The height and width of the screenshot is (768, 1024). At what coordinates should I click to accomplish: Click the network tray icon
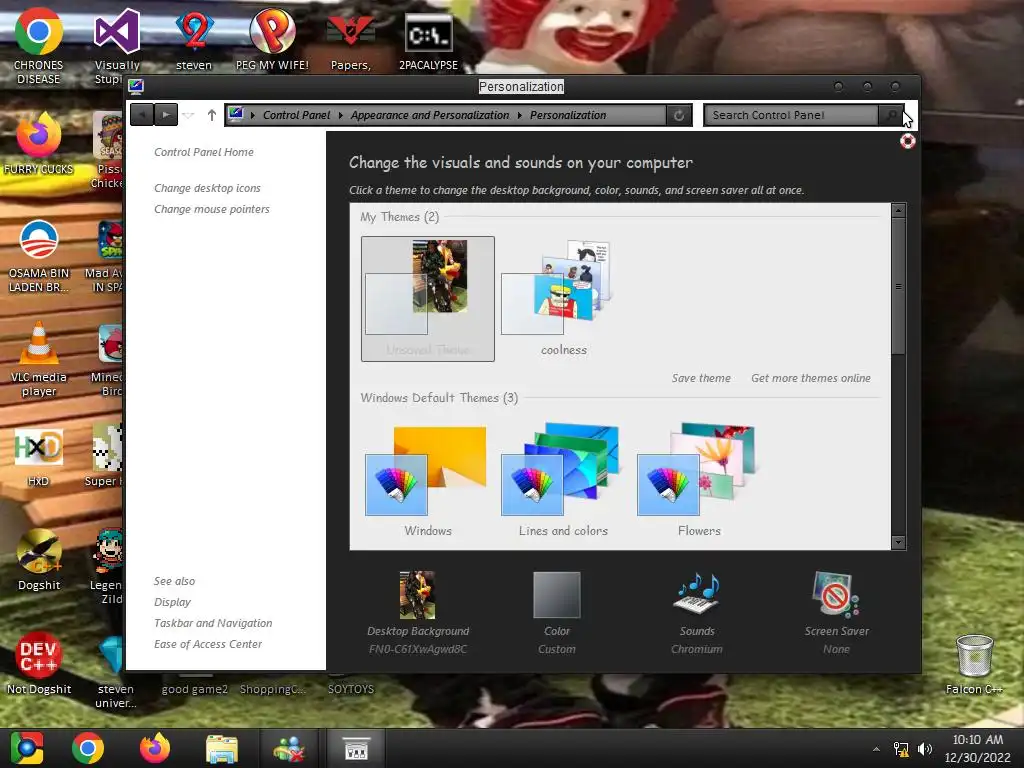[x=901, y=749]
